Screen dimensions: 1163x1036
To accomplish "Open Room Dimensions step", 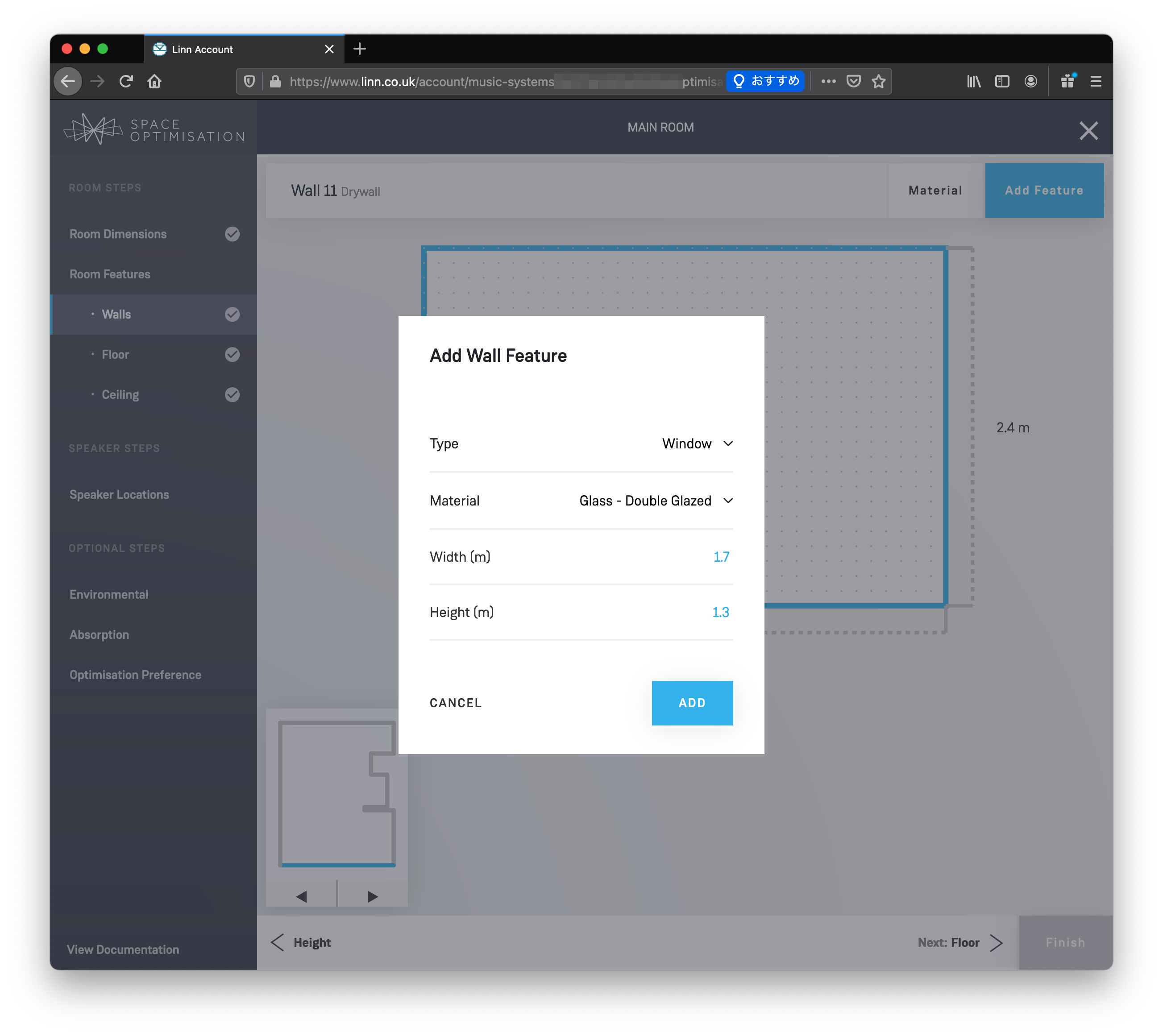I will [x=118, y=234].
